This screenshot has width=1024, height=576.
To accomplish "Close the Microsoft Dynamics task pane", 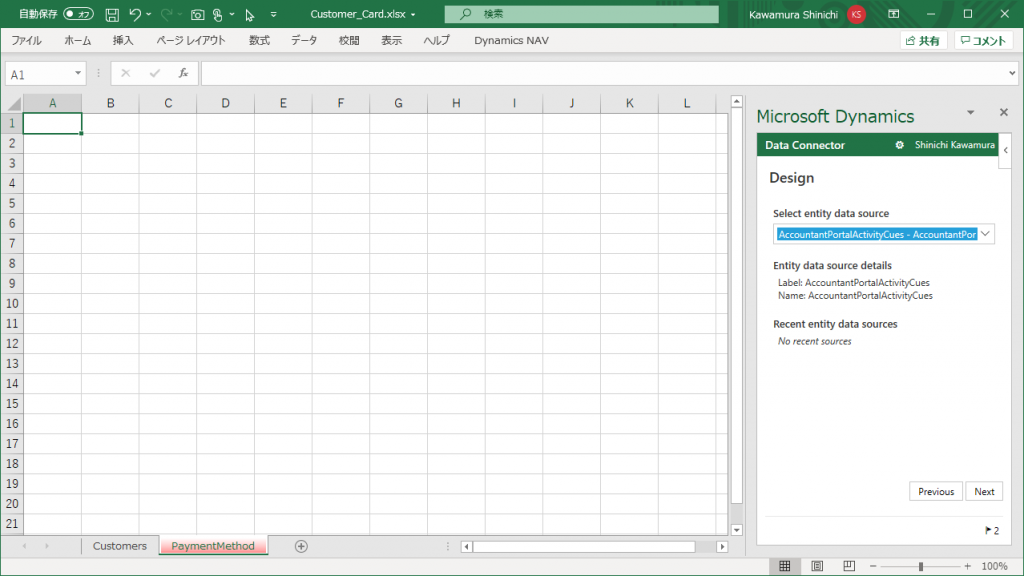I will [1004, 112].
